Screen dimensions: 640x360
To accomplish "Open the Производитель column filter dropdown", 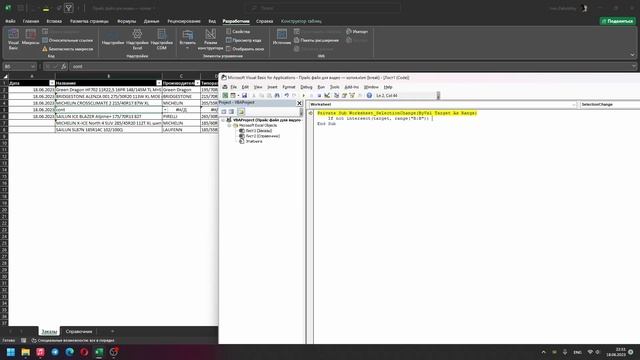I will coord(197,83).
